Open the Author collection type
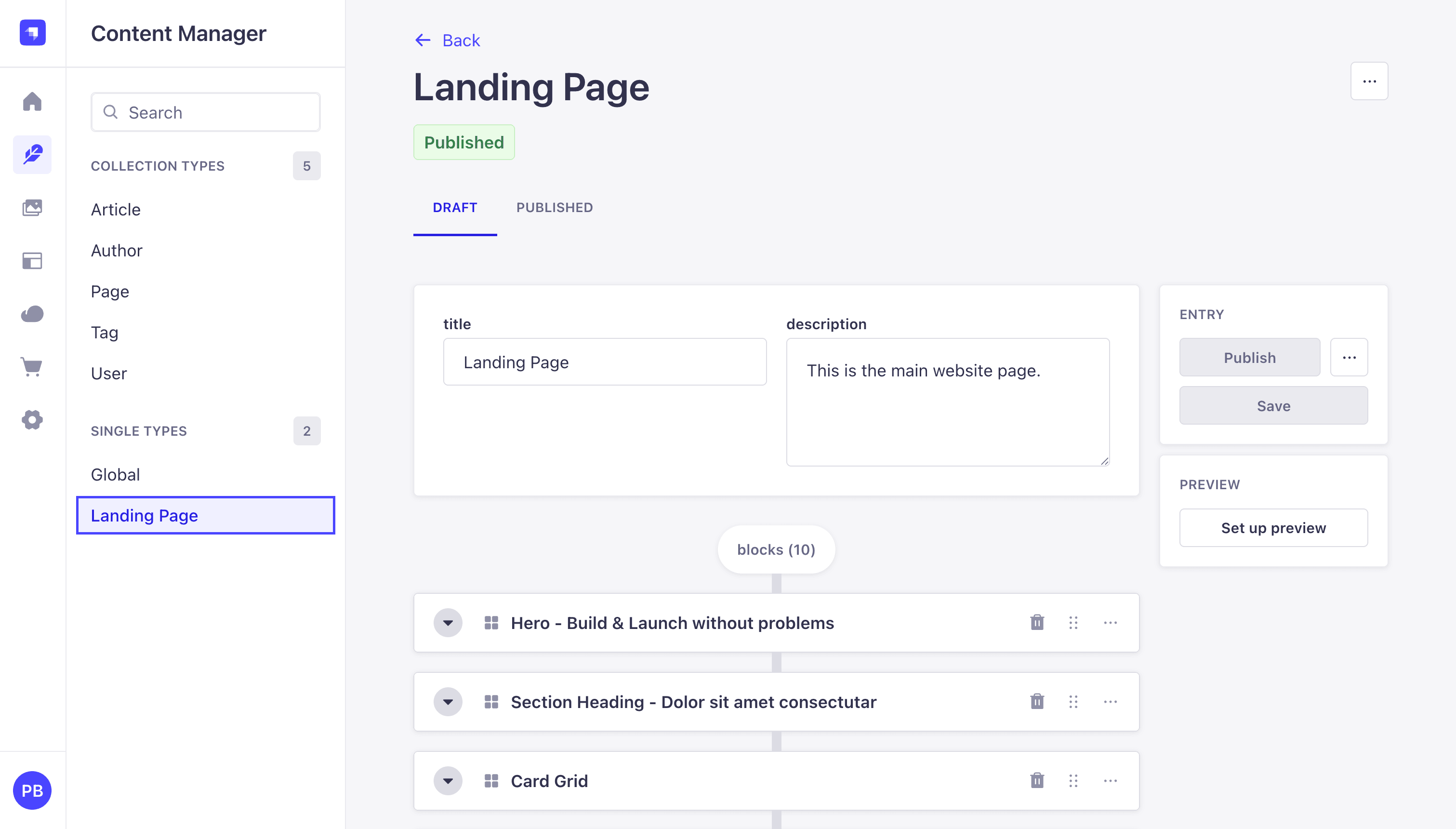Screen dimensions: 1456x829 (x=116, y=251)
